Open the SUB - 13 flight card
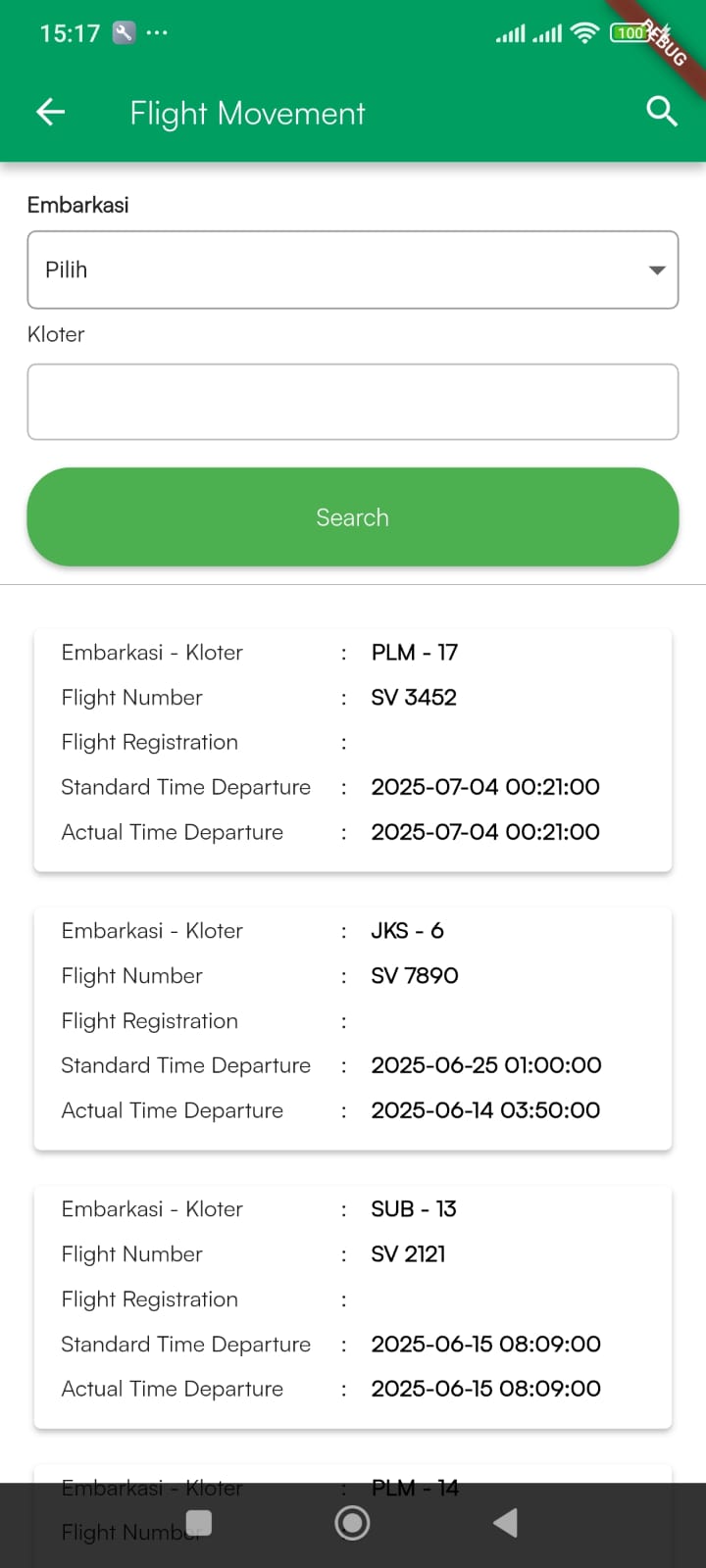Image resolution: width=706 pixels, height=1568 pixels. tap(353, 1306)
